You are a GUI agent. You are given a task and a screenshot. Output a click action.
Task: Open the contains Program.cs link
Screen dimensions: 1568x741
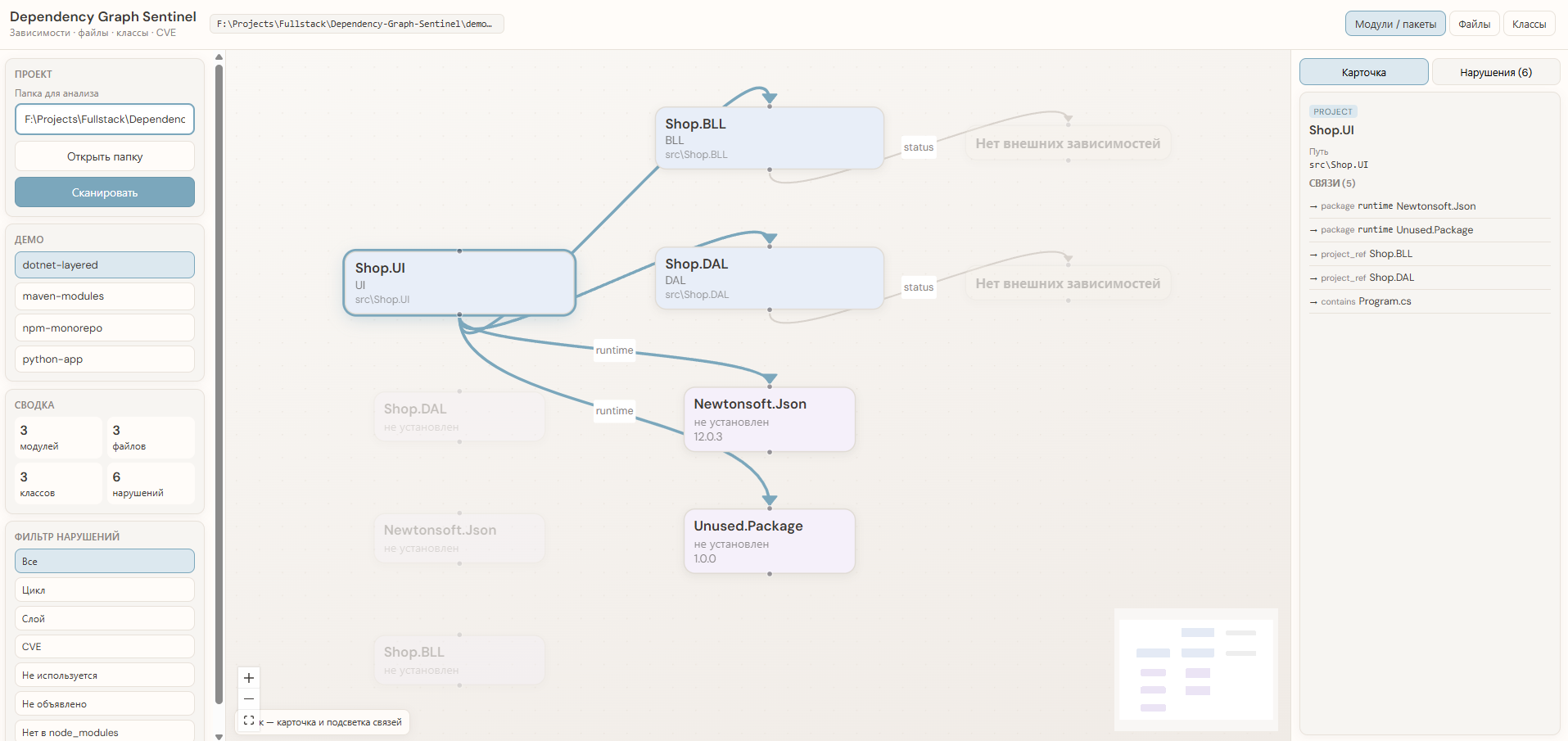(1430, 301)
